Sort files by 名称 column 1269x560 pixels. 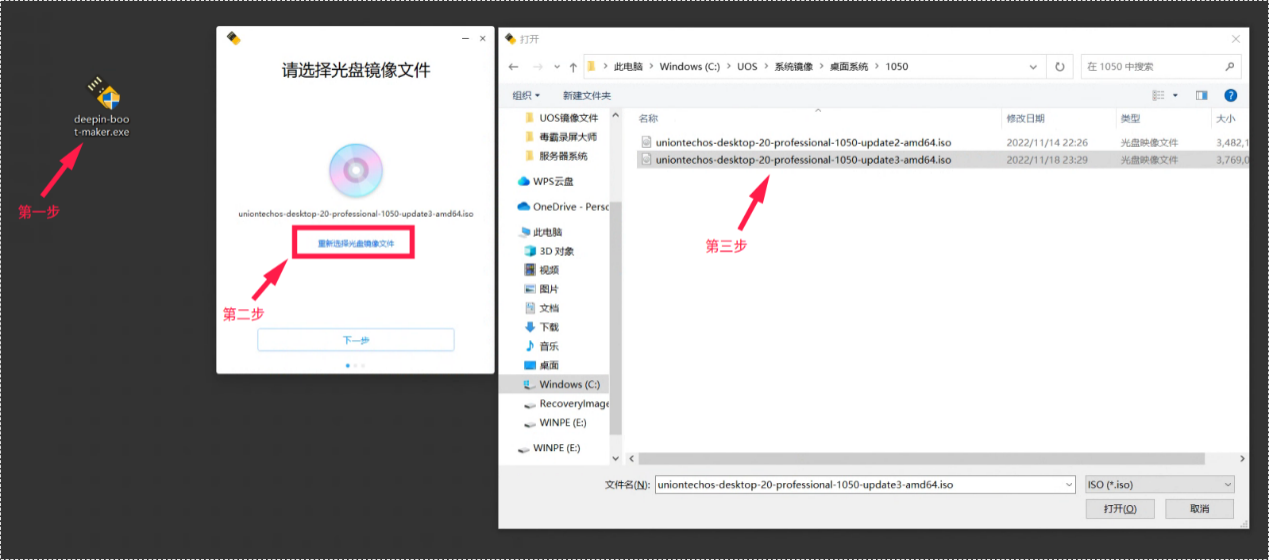649,118
